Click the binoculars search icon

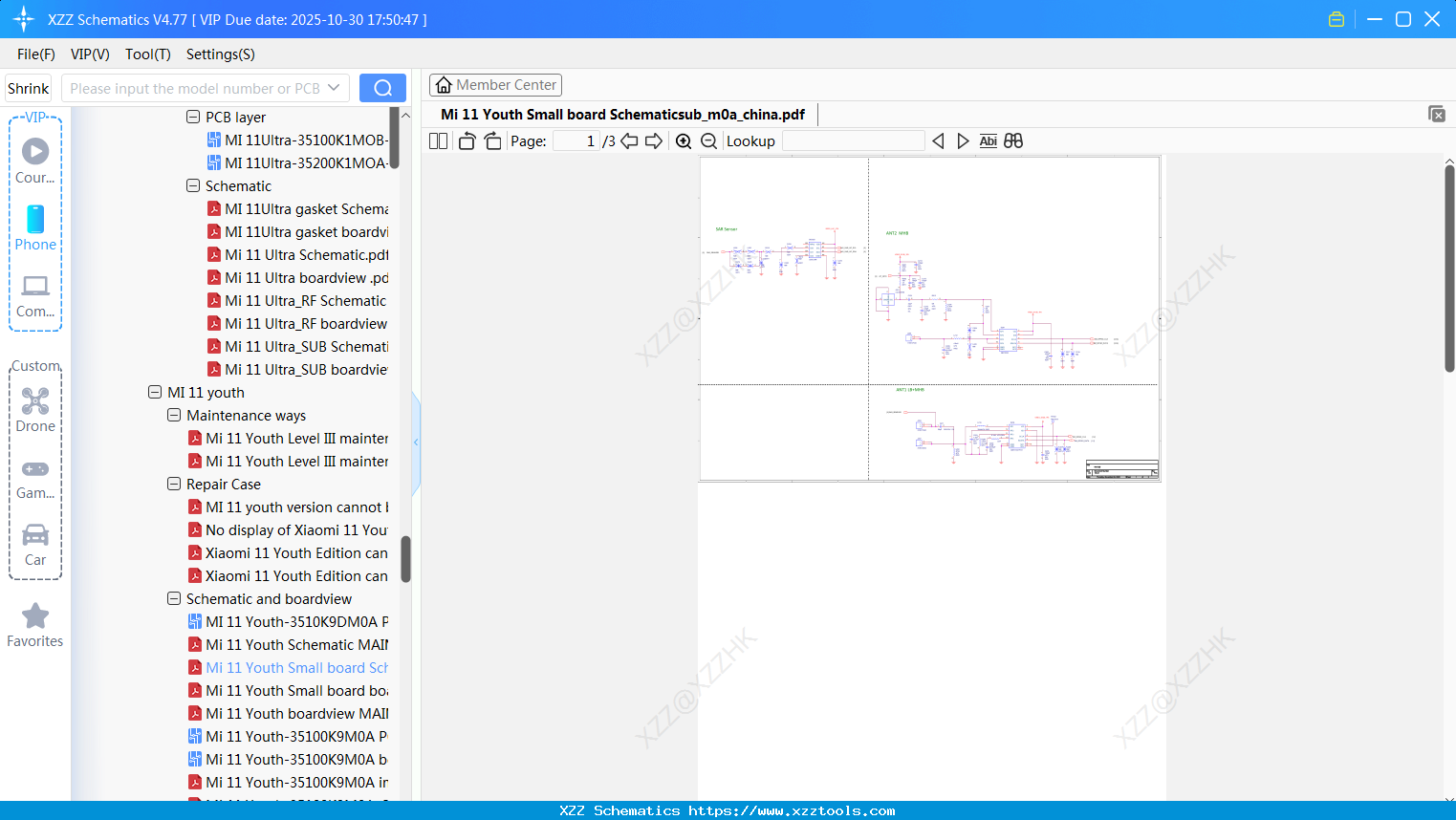point(1013,141)
